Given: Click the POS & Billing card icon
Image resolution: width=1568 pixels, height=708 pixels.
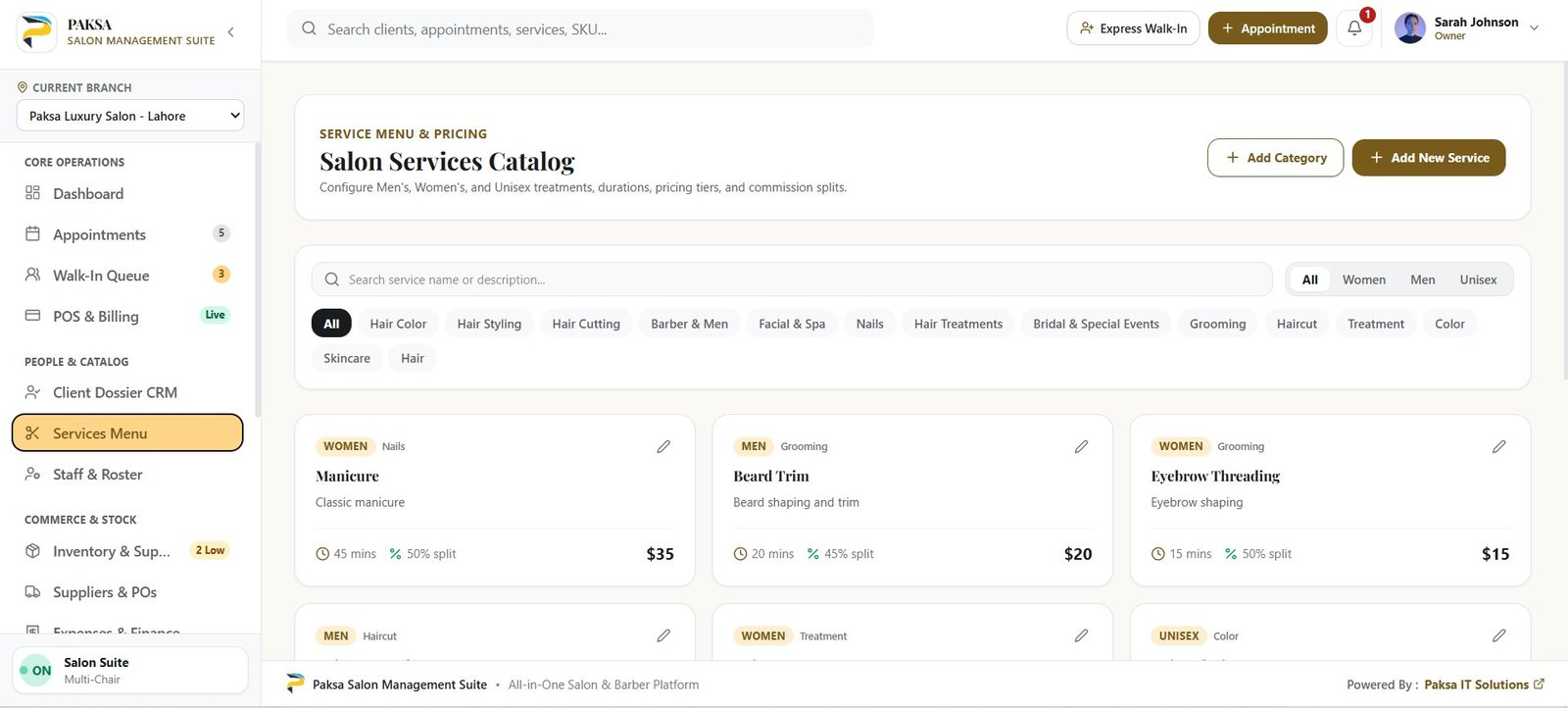Looking at the screenshot, I should 32,316.
